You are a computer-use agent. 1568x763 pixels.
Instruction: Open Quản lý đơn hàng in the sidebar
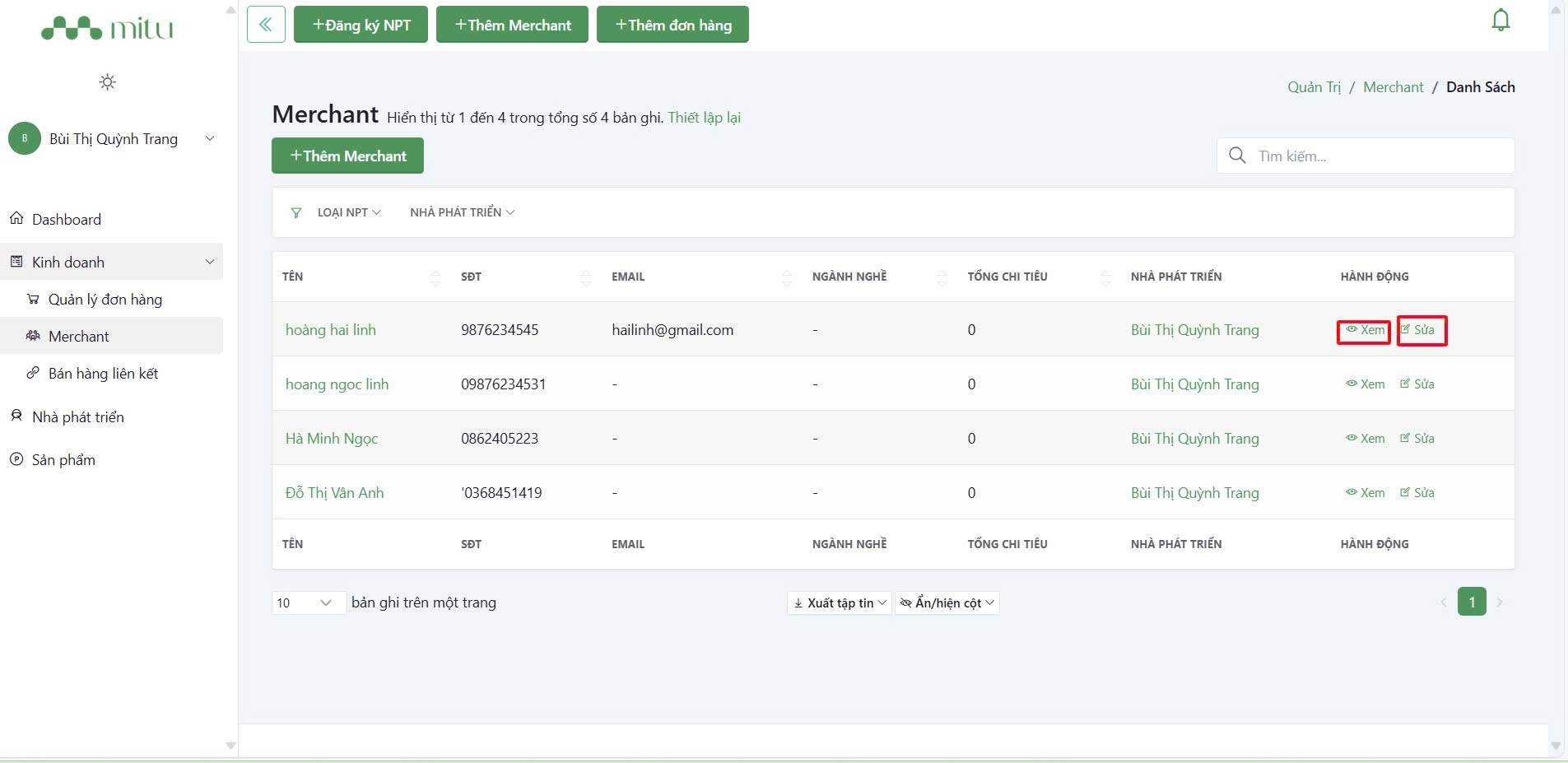coord(105,300)
